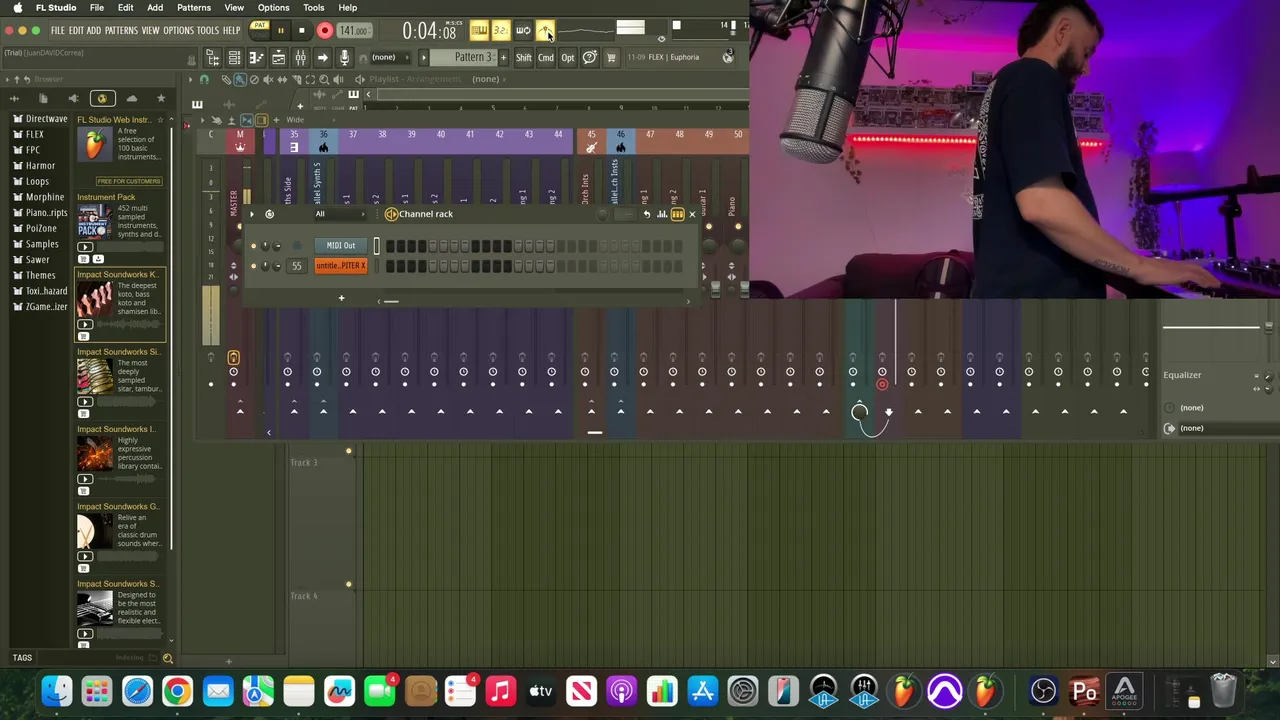The height and width of the screenshot is (720, 1280).
Task: Close the Channel rack window
Action: coord(691,214)
